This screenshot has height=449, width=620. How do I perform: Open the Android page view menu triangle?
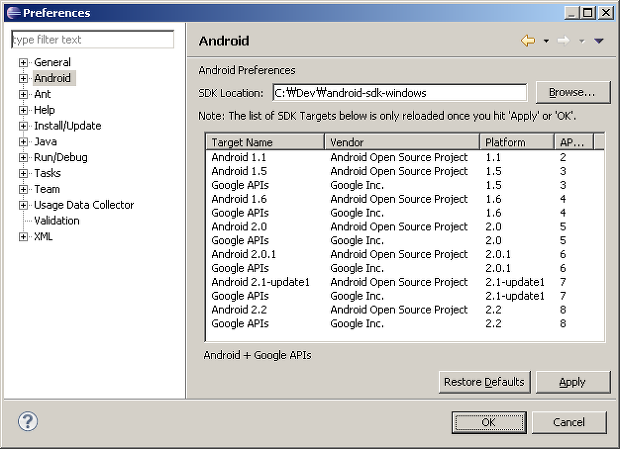click(x=599, y=41)
